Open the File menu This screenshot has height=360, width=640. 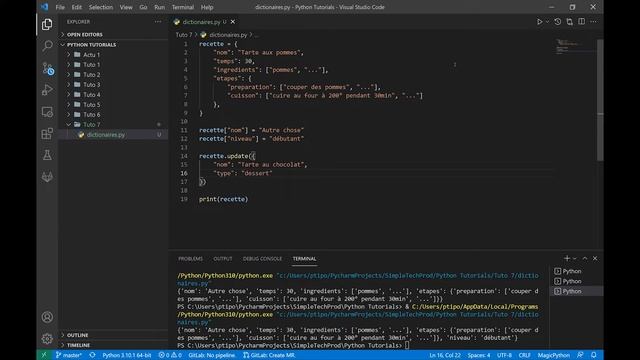pyautogui.click(x=60, y=7)
